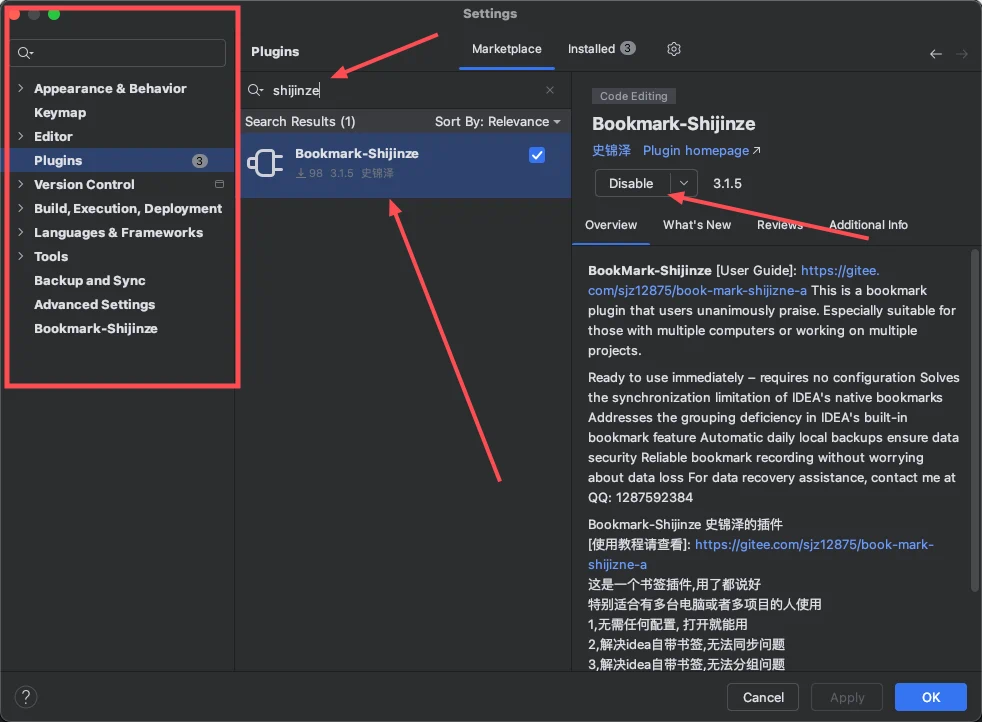Expand the Version Control node
Screen dimensions: 982x722
21,184
